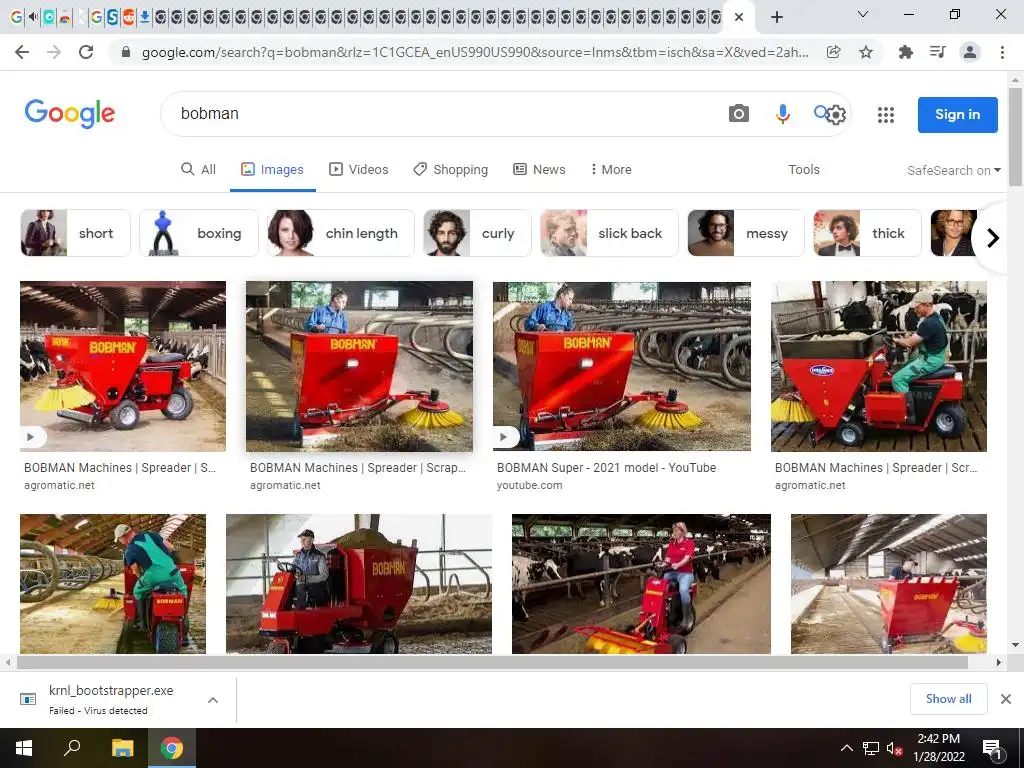Select the 'boxing' filter chip
Viewport: 1024px width, 768px height.
click(x=199, y=233)
